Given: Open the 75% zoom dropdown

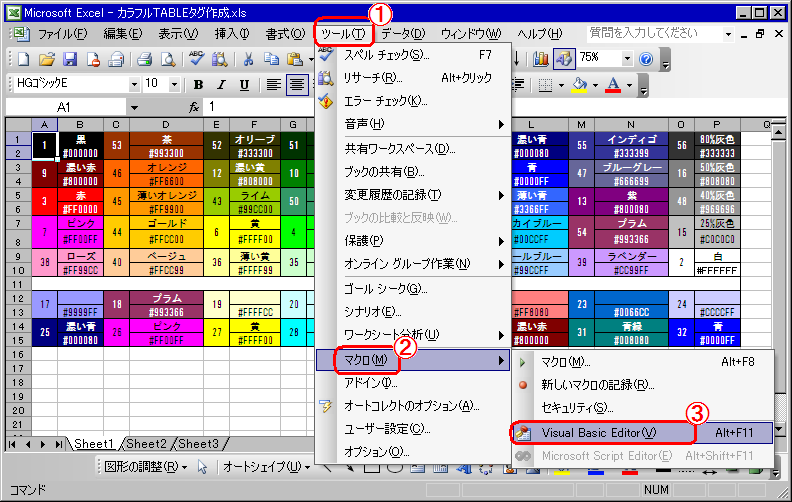Looking at the screenshot, I should coord(625,58).
